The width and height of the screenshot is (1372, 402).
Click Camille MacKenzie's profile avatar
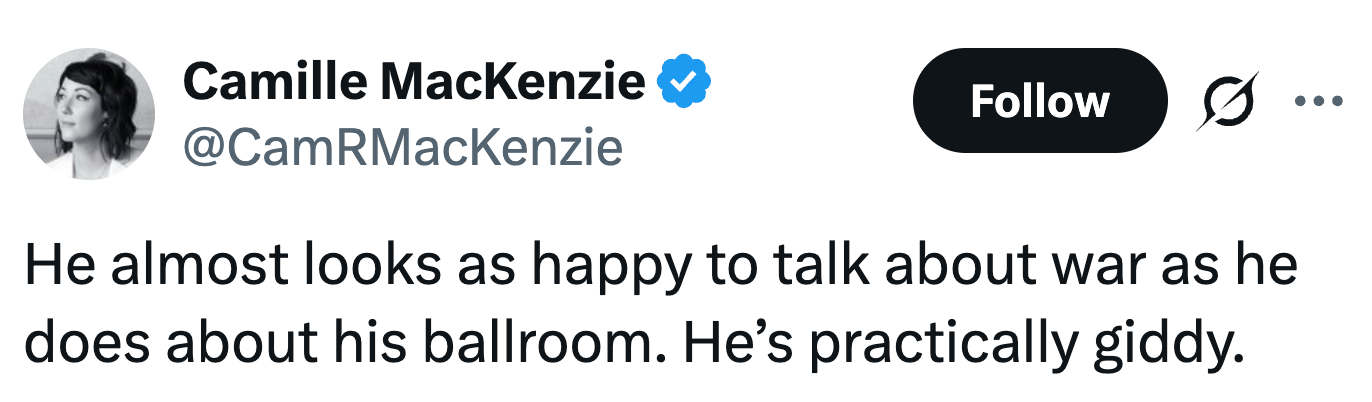coord(89,114)
